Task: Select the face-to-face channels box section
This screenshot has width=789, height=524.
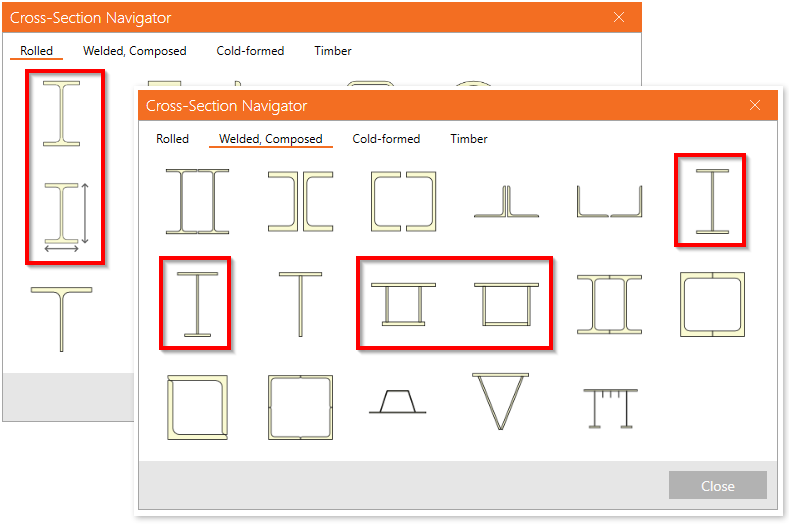Action: point(404,201)
